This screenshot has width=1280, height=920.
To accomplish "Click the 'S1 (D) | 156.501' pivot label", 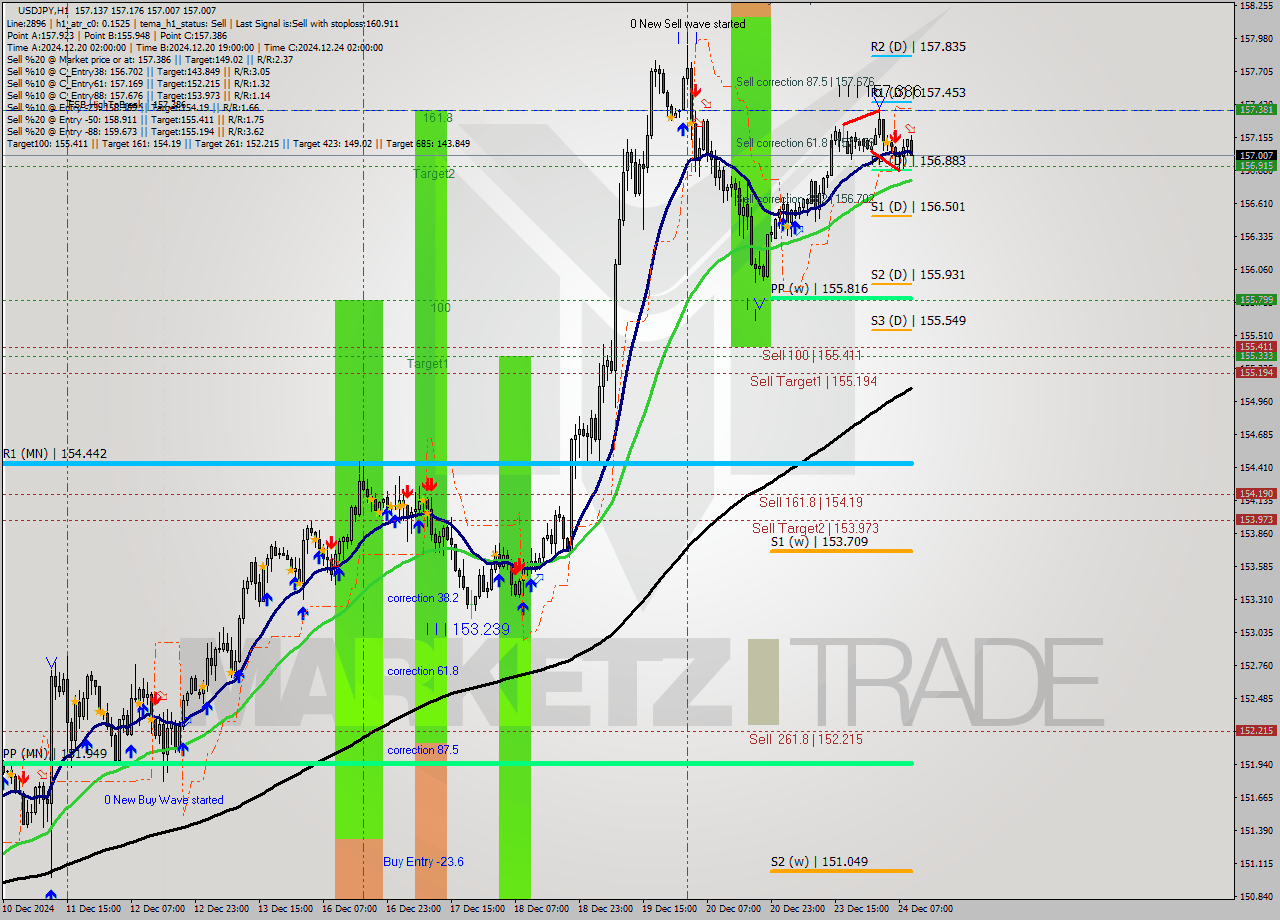I will pyautogui.click(x=917, y=206).
